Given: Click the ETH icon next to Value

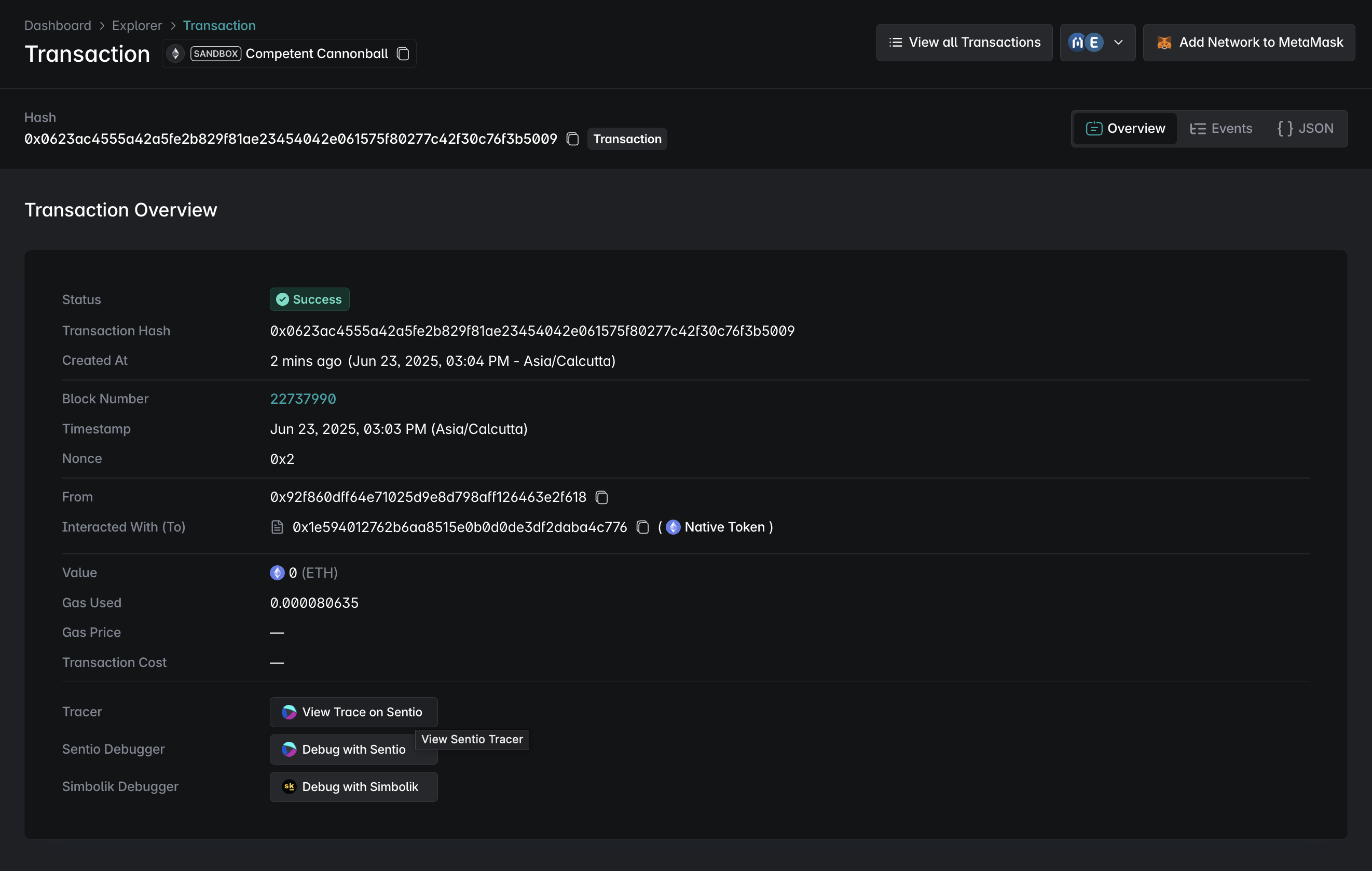Looking at the screenshot, I should (277, 573).
